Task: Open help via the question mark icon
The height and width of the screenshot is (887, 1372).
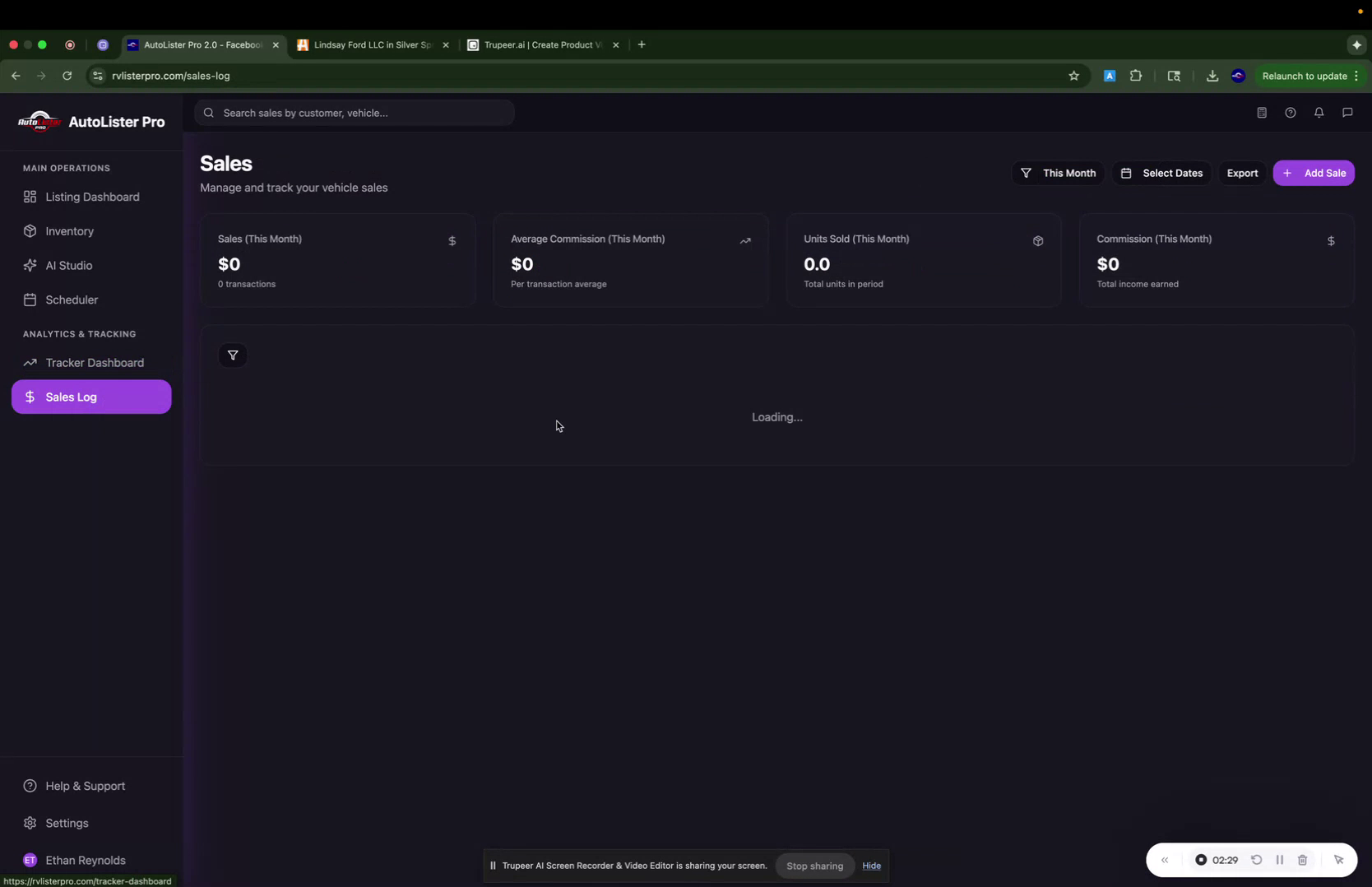Action: (1290, 113)
